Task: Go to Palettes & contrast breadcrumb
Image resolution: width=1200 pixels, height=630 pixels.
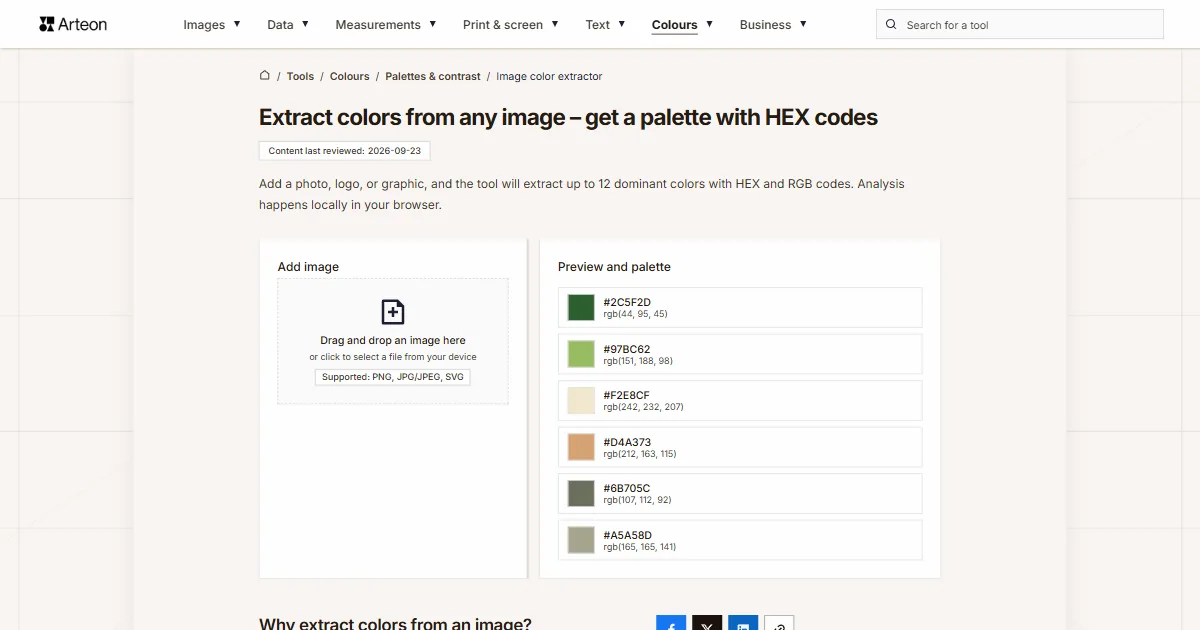Action: click(x=433, y=76)
